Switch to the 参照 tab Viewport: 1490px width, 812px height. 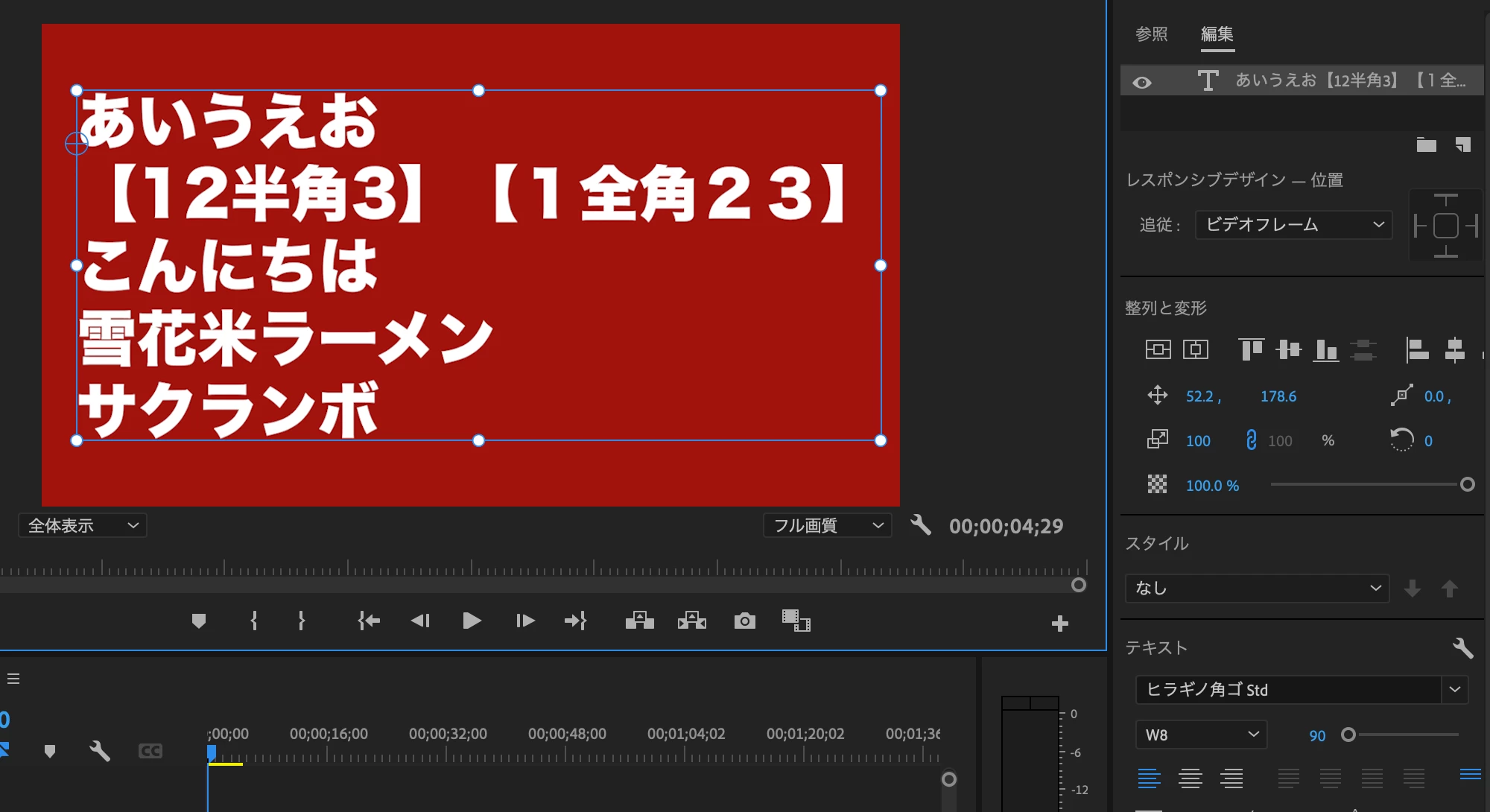point(1151,34)
